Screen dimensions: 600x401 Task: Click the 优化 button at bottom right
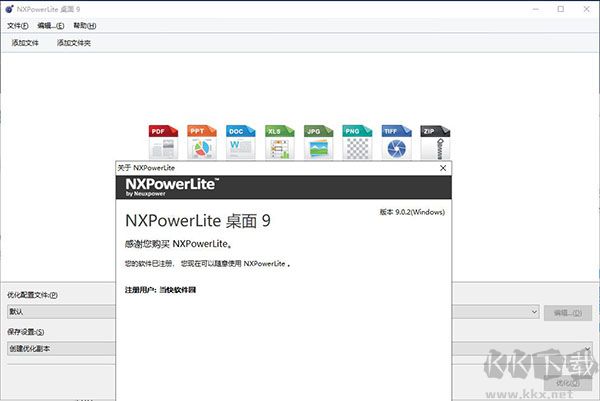tap(568, 383)
